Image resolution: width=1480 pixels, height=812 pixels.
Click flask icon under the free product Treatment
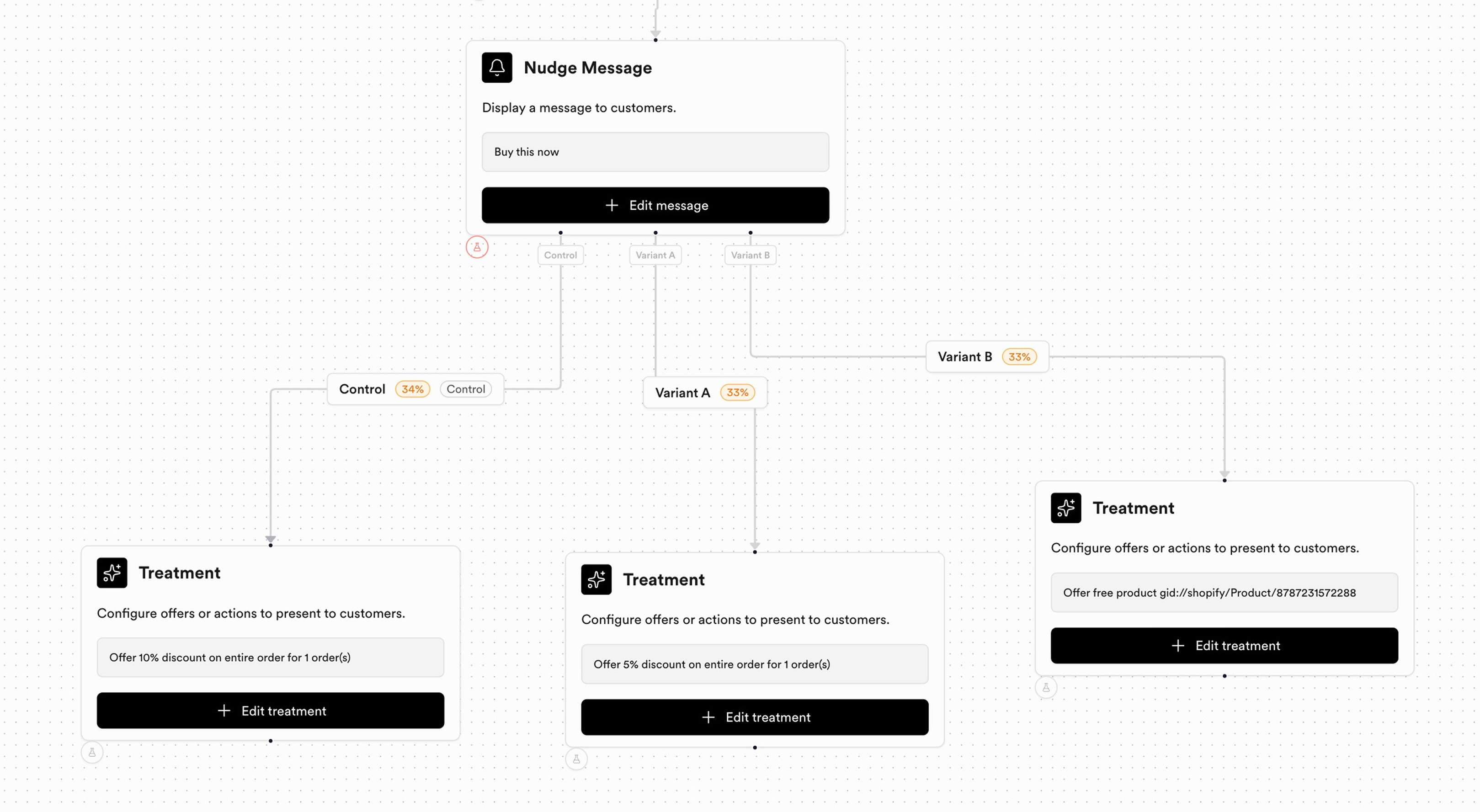point(1046,687)
